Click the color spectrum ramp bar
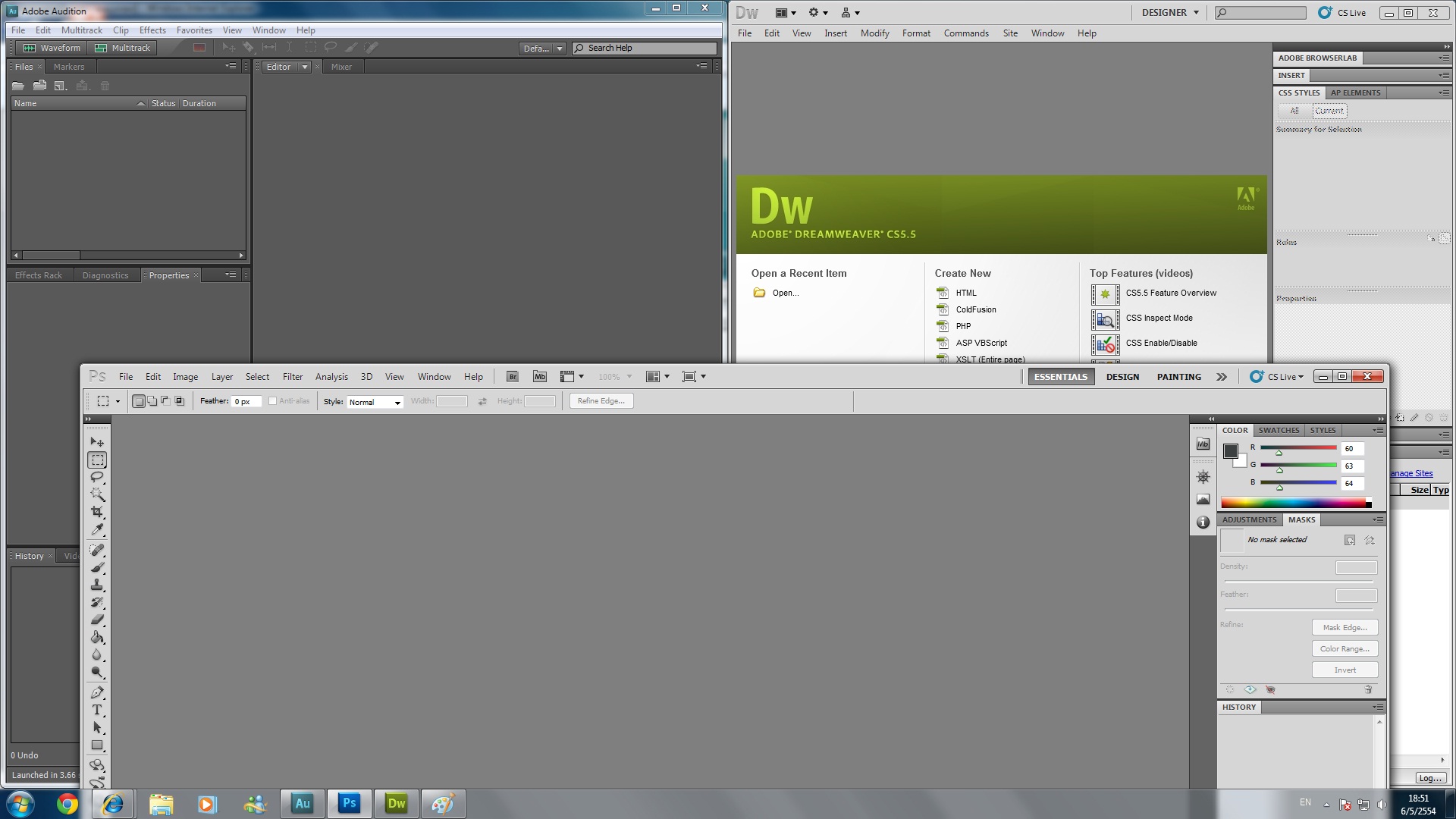This screenshot has width=1456, height=819. coord(1293,503)
